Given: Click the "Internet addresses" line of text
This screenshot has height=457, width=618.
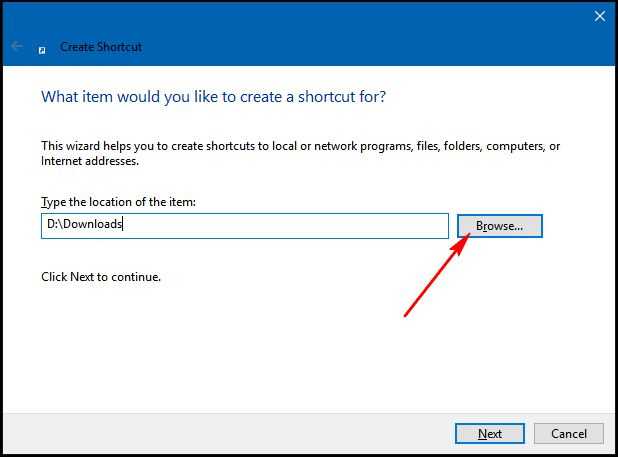Looking at the screenshot, I should coord(90,161).
